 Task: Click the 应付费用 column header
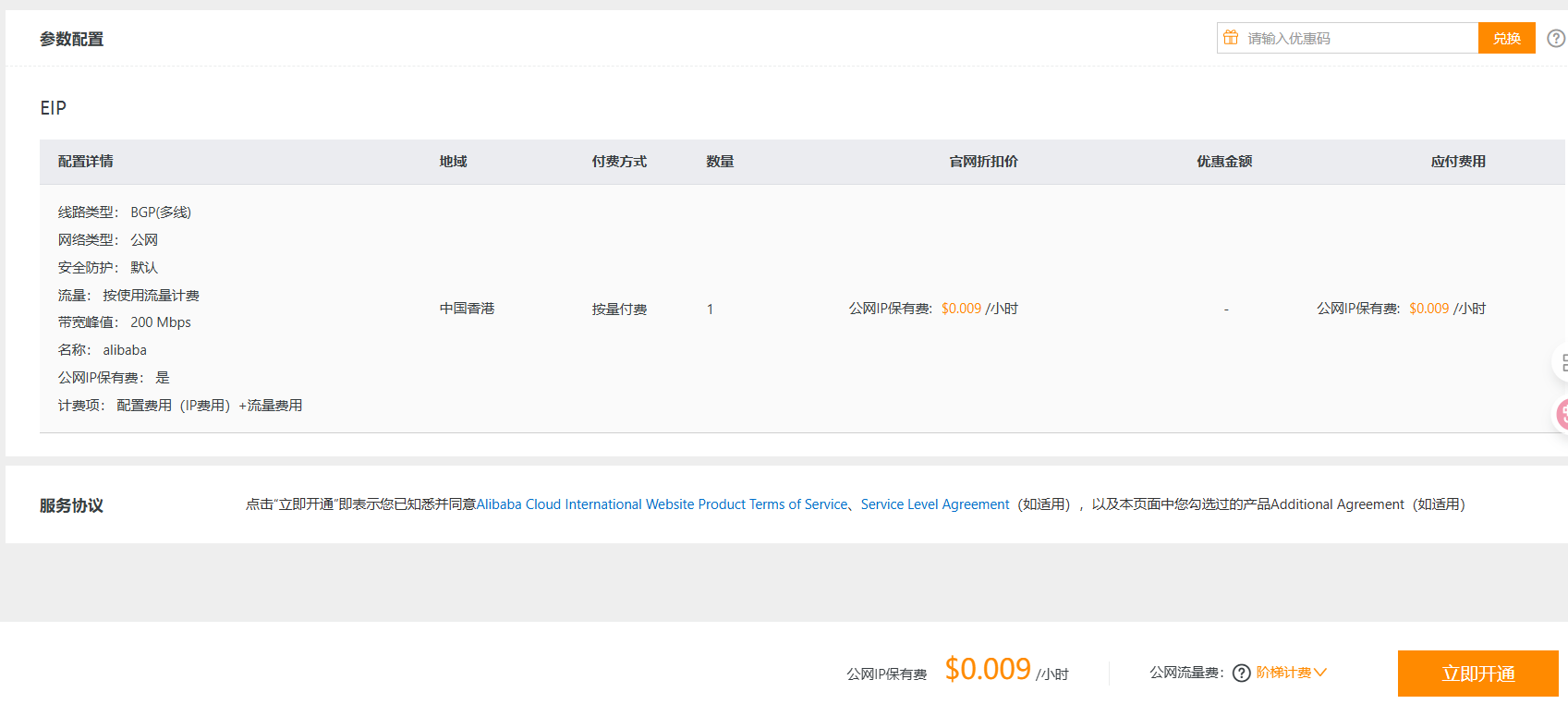point(1458,162)
